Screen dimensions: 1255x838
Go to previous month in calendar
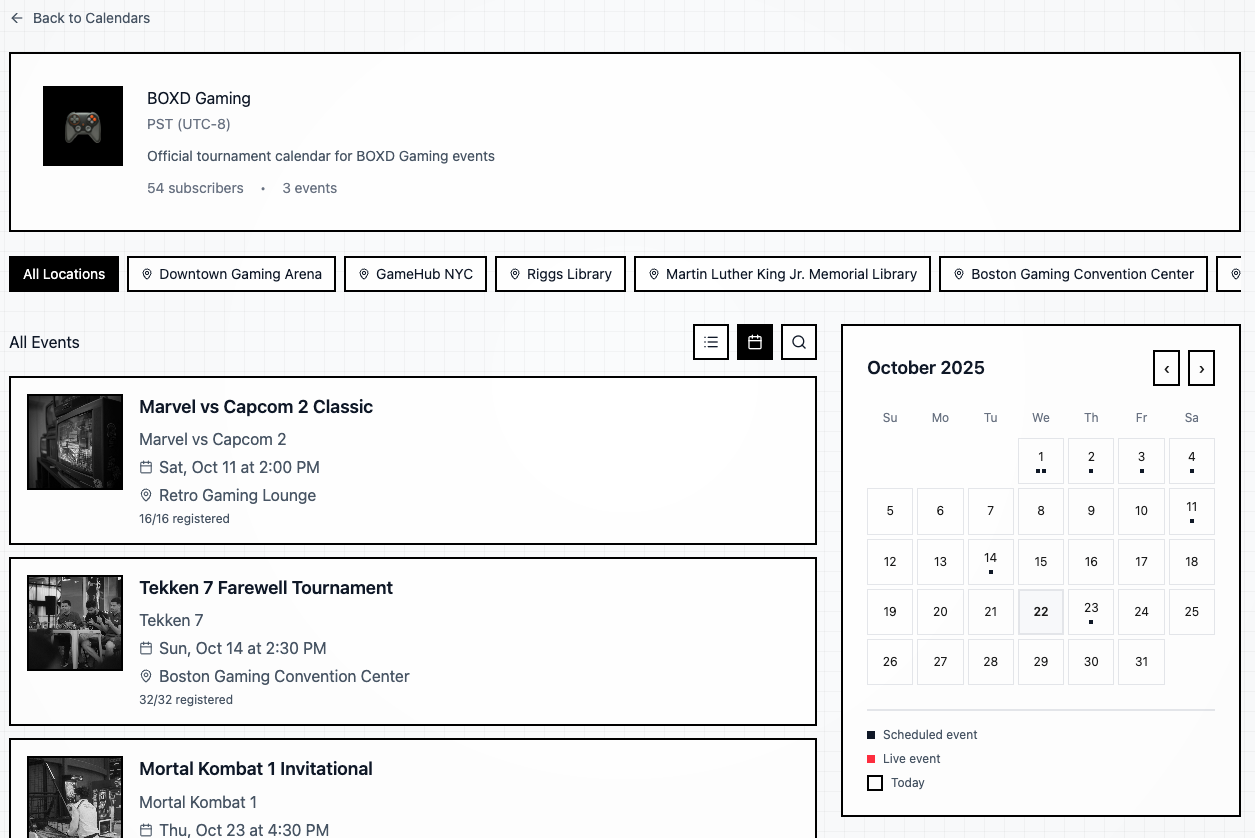[1166, 368]
